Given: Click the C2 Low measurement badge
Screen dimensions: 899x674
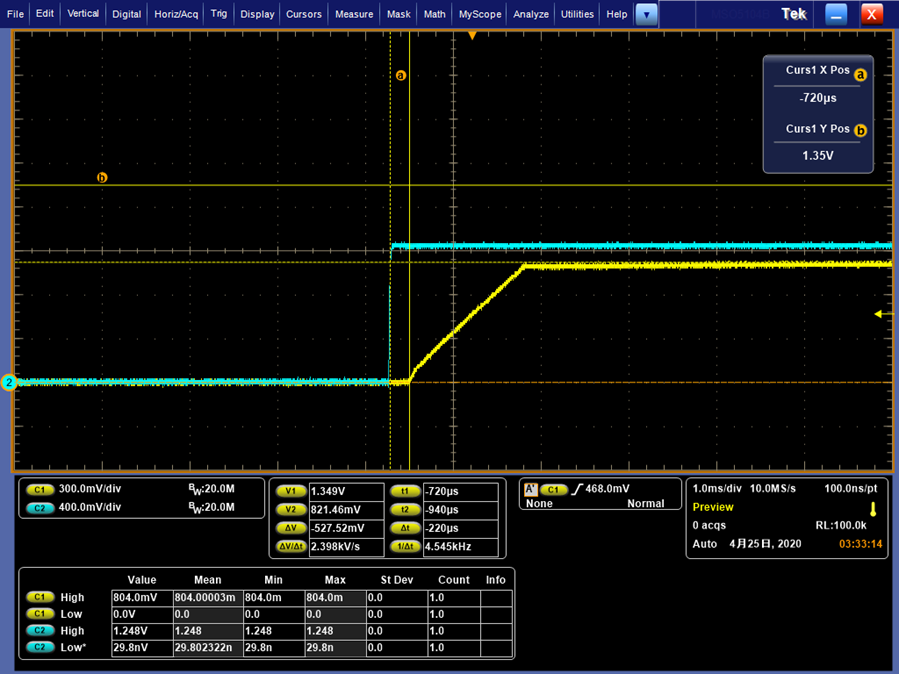Looking at the screenshot, I should (x=40, y=647).
